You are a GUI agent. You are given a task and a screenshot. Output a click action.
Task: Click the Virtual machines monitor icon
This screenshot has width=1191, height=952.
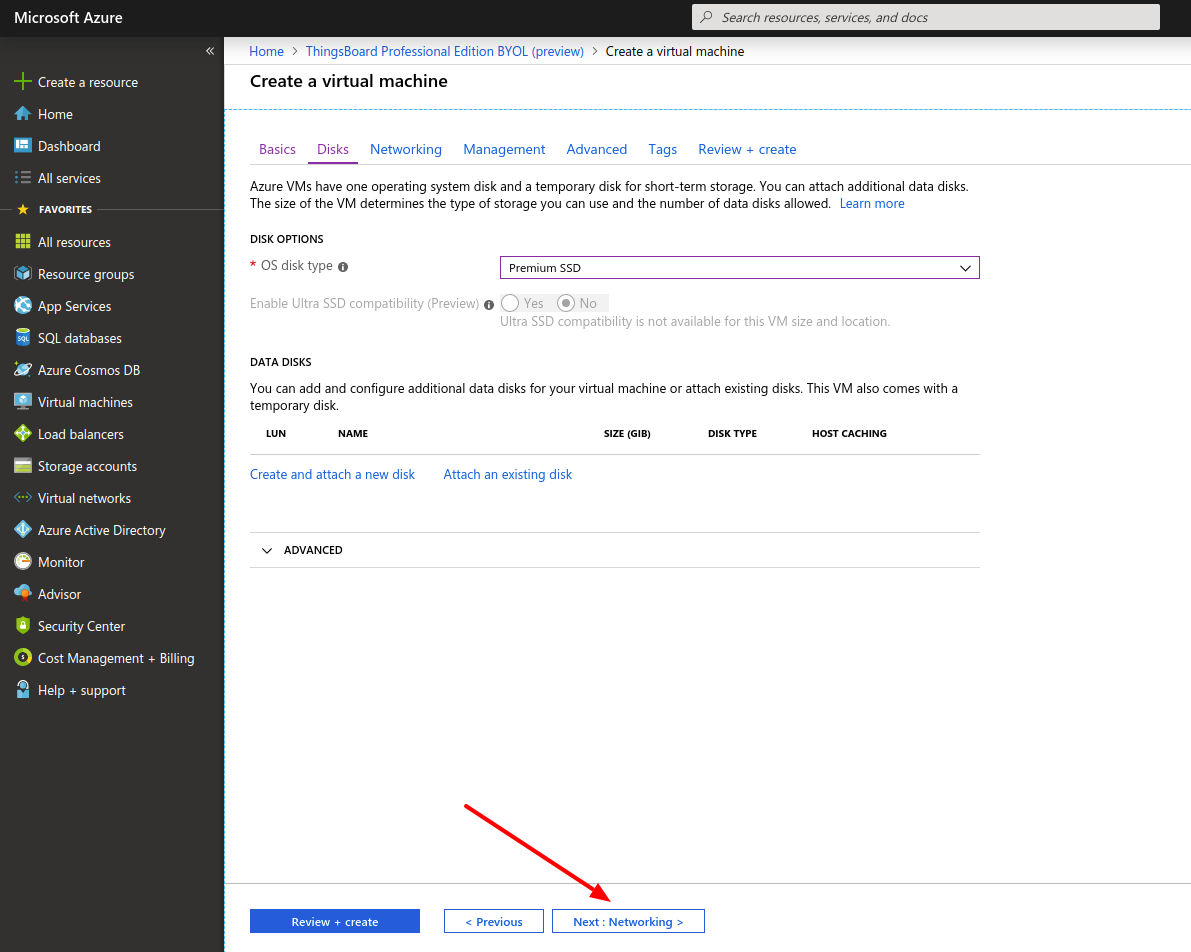(23, 401)
